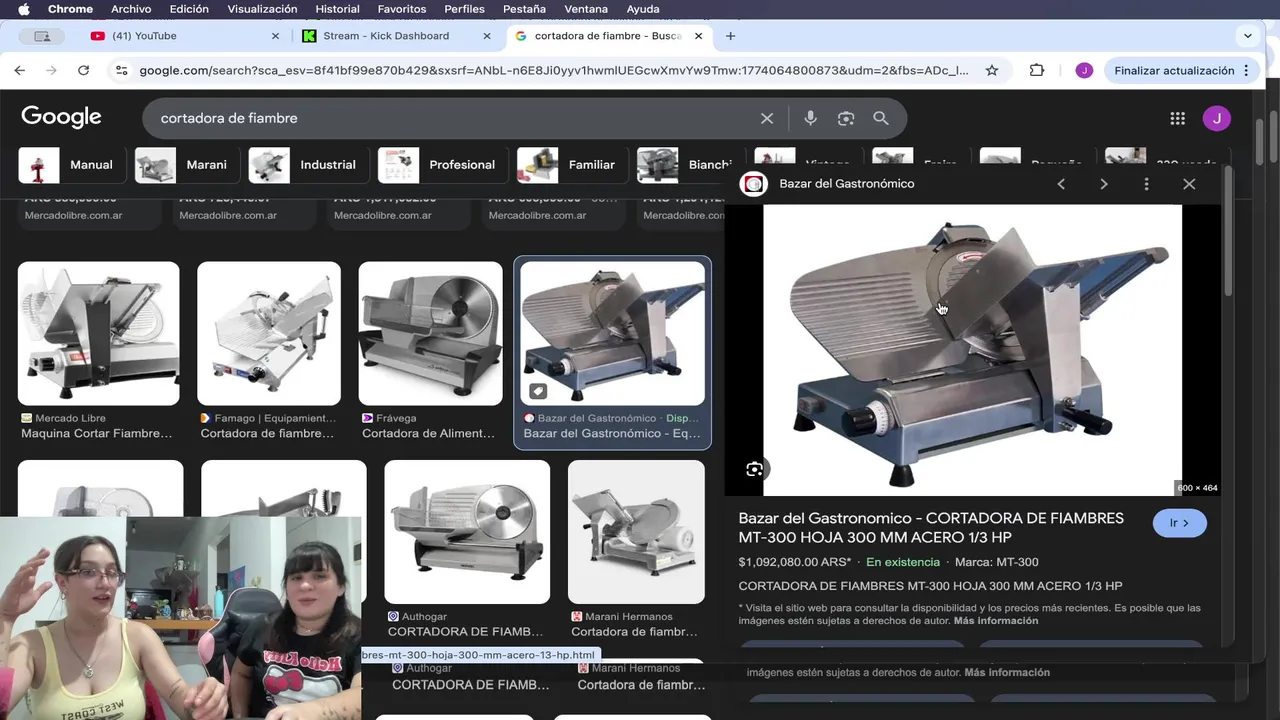Start voice search with microphone icon
The image size is (1280, 720).
click(810, 118)
